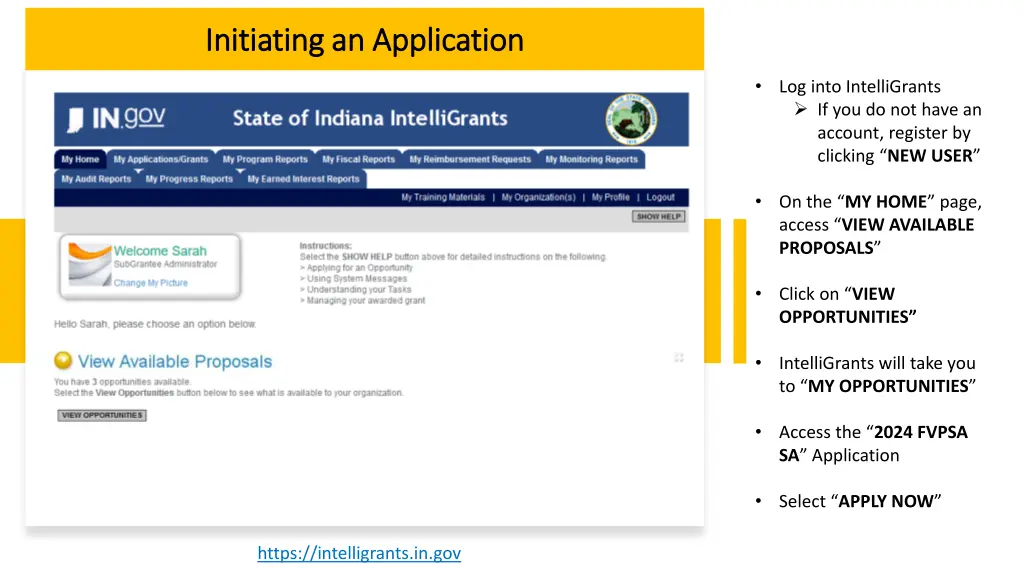Click the '2024 FVPSA SA' Application bullet
1024x576 pixels.
point(872,443)
